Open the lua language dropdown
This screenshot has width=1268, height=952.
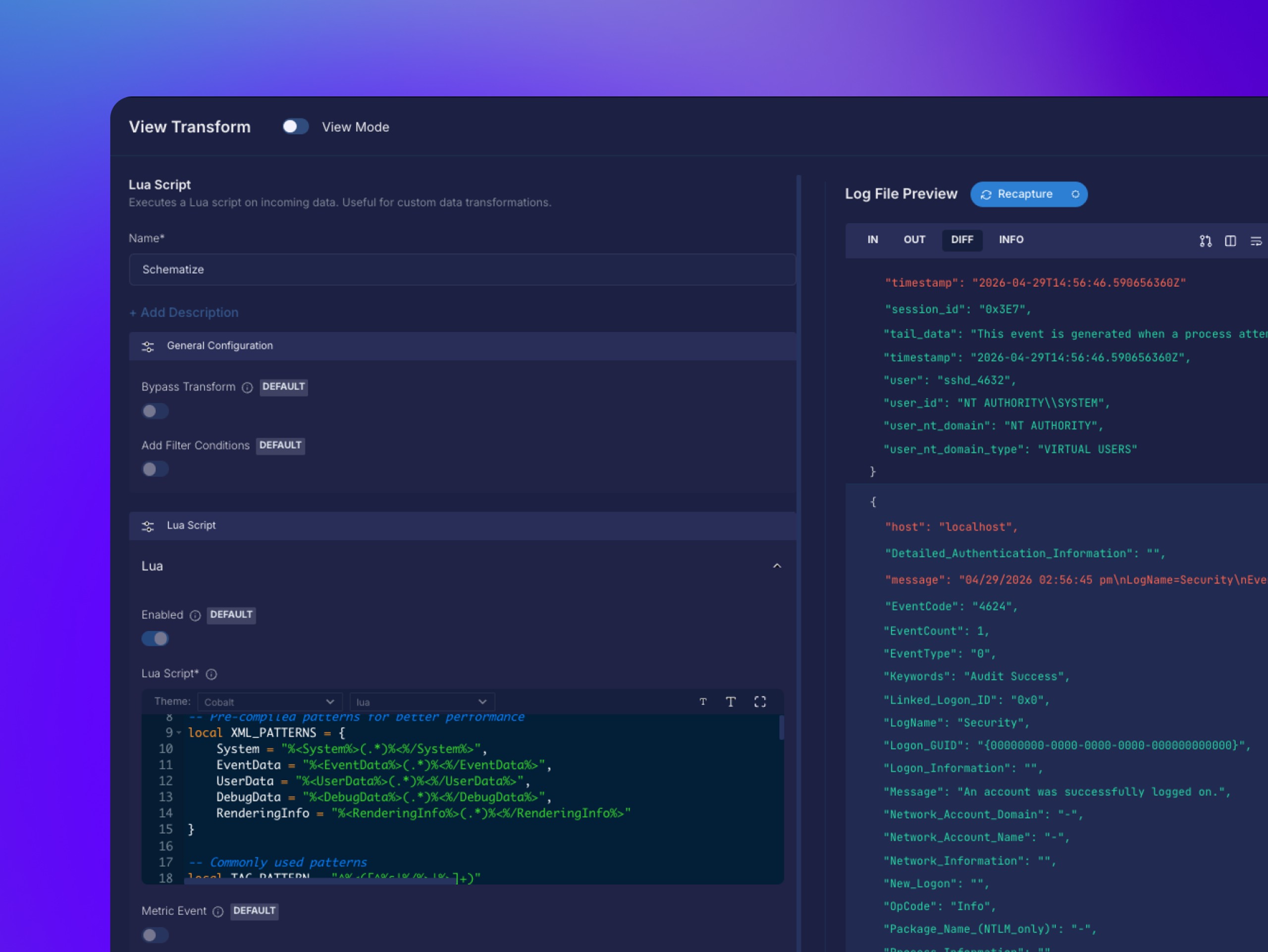pyautogui.click(x=422, y=702)
